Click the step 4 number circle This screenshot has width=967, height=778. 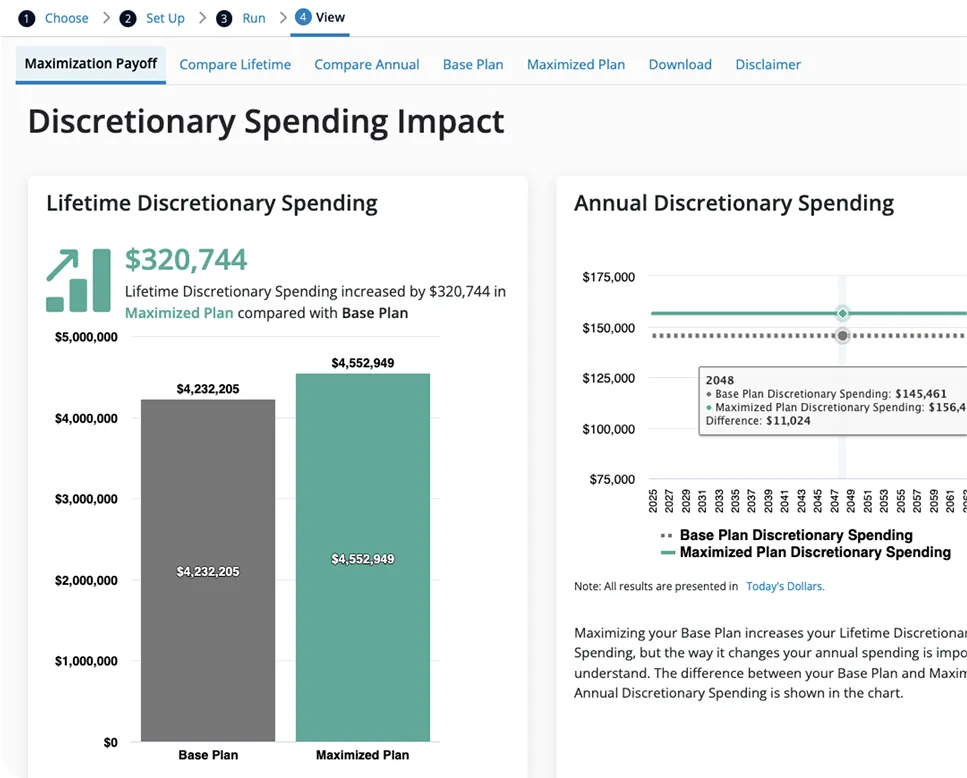303,17
